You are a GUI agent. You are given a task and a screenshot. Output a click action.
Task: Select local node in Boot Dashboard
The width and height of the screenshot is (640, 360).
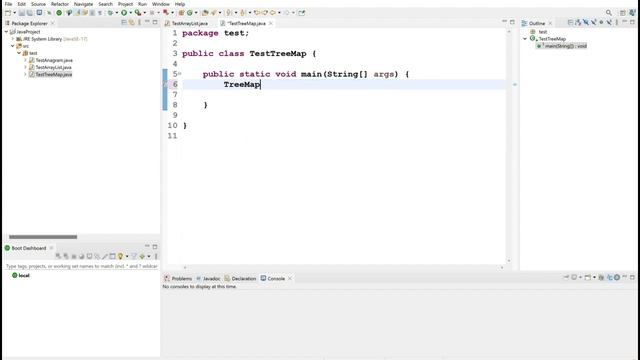(21, 276)
